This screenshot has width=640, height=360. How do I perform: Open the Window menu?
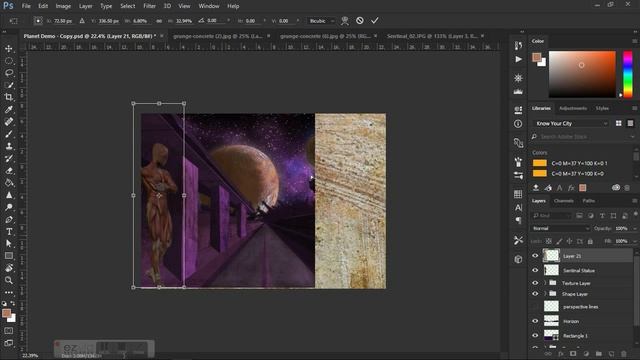209,6
